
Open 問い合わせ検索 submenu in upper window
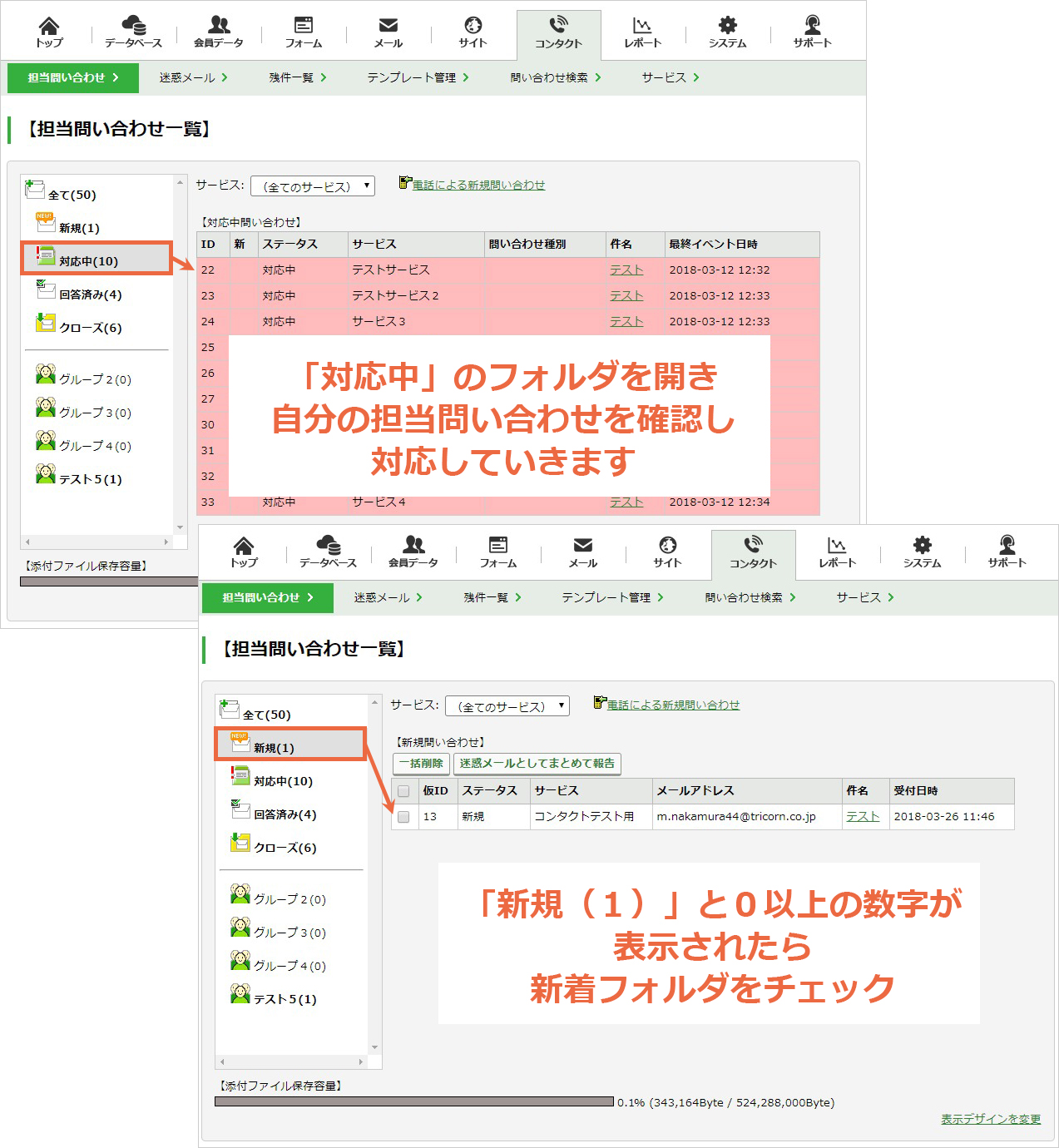click(556, 77)
